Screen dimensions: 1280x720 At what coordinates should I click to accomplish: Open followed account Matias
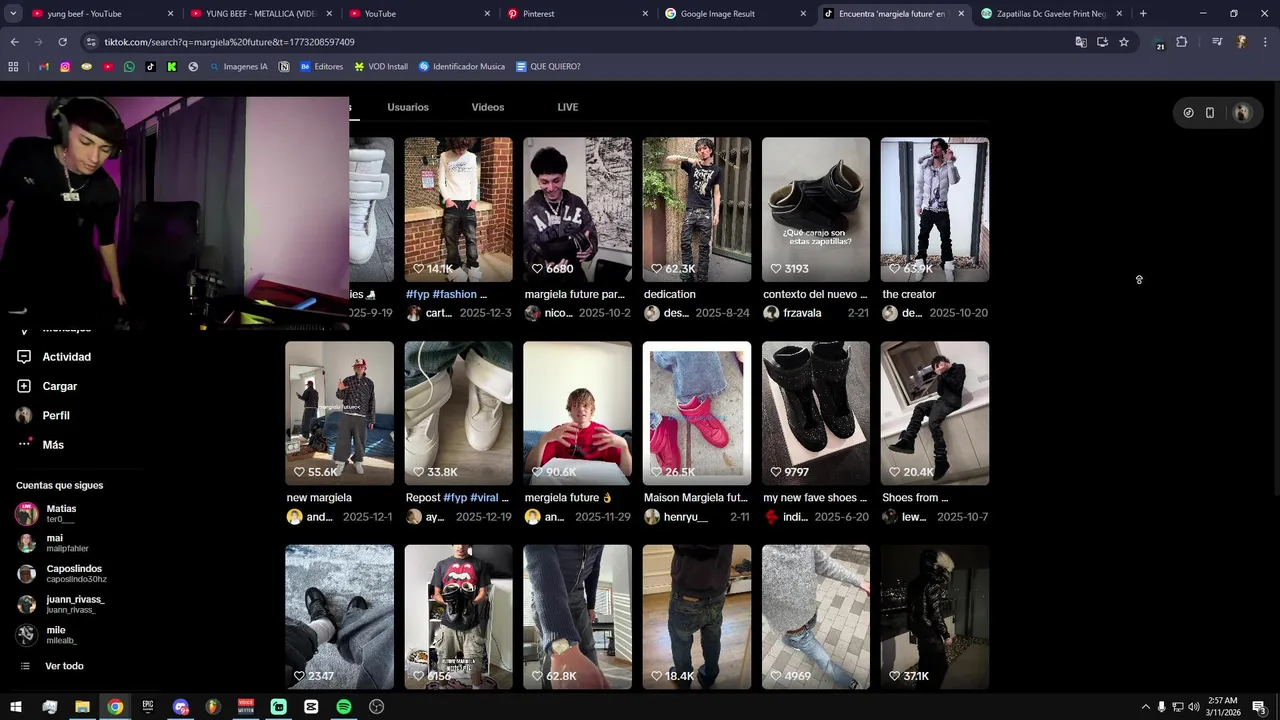click(x=60, y=514)
